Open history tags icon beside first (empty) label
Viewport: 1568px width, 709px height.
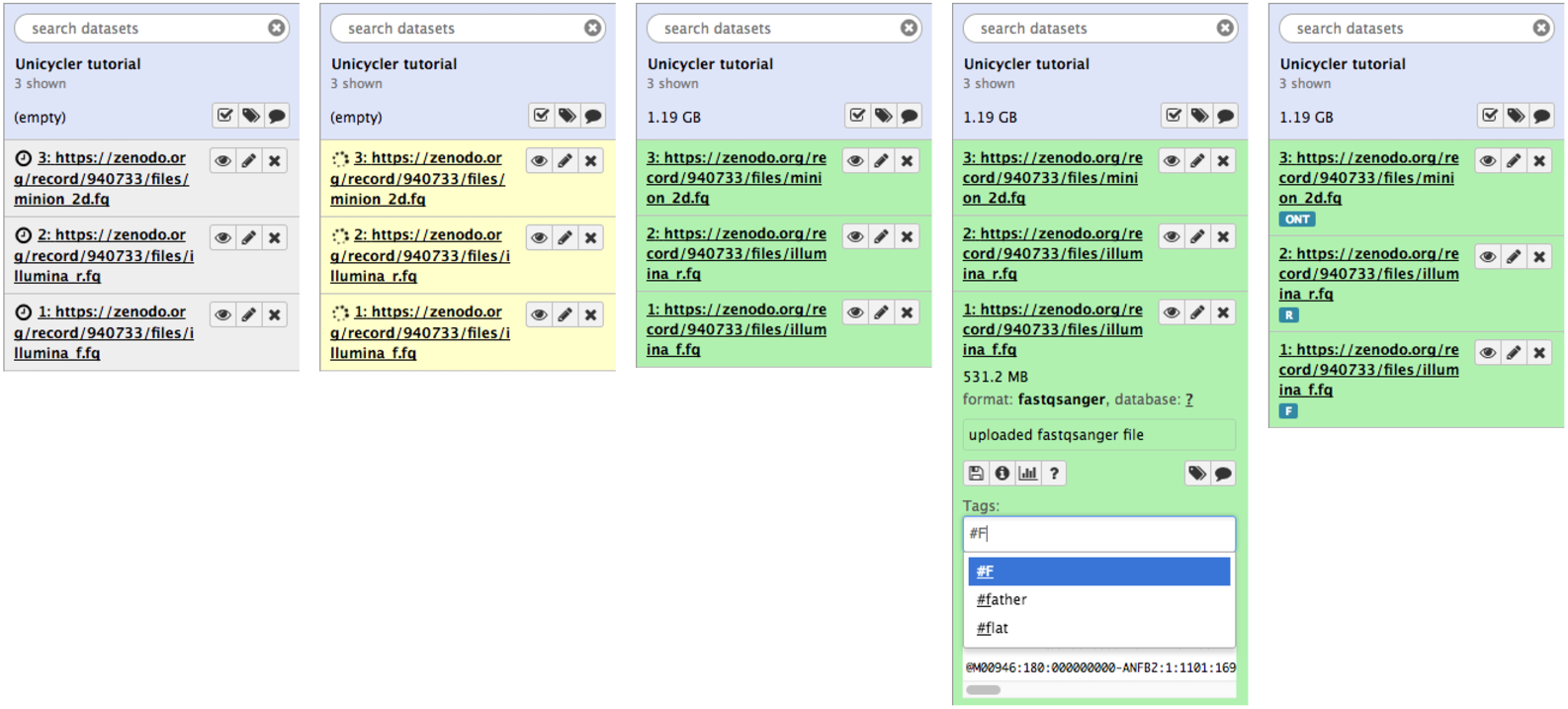pyautogui.click(x=251, y=116)
